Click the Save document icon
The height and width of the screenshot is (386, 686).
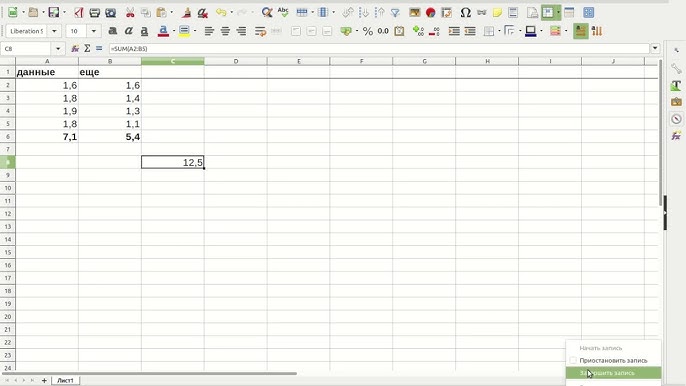53,13
